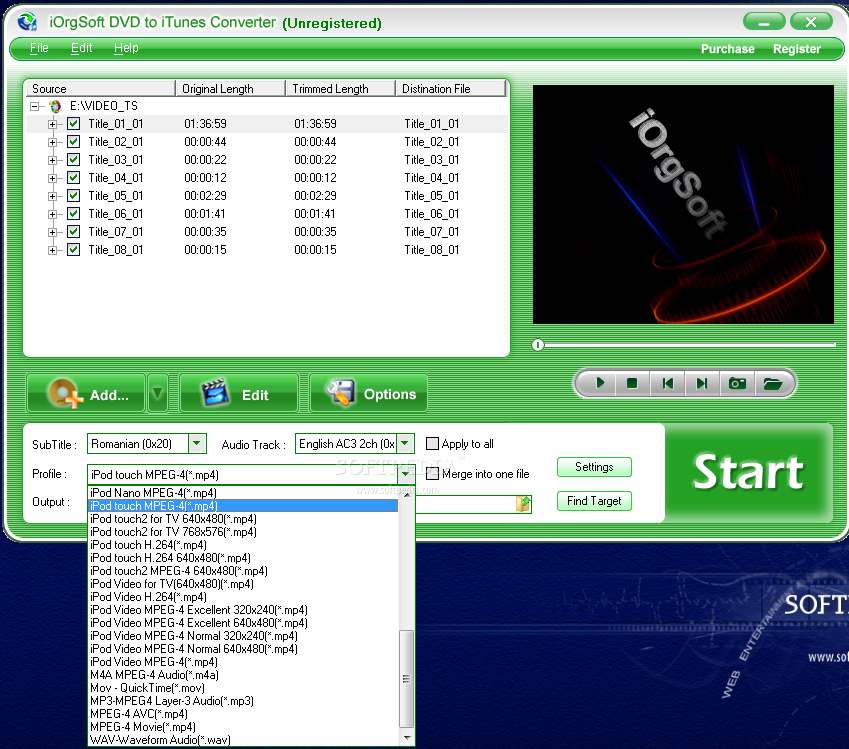The width and height of the screenshot is (849, 749).
Task: Select MP3-MPEG4 Layer-3 Audio(*.mp3) profile
Action: click(243, 701)
